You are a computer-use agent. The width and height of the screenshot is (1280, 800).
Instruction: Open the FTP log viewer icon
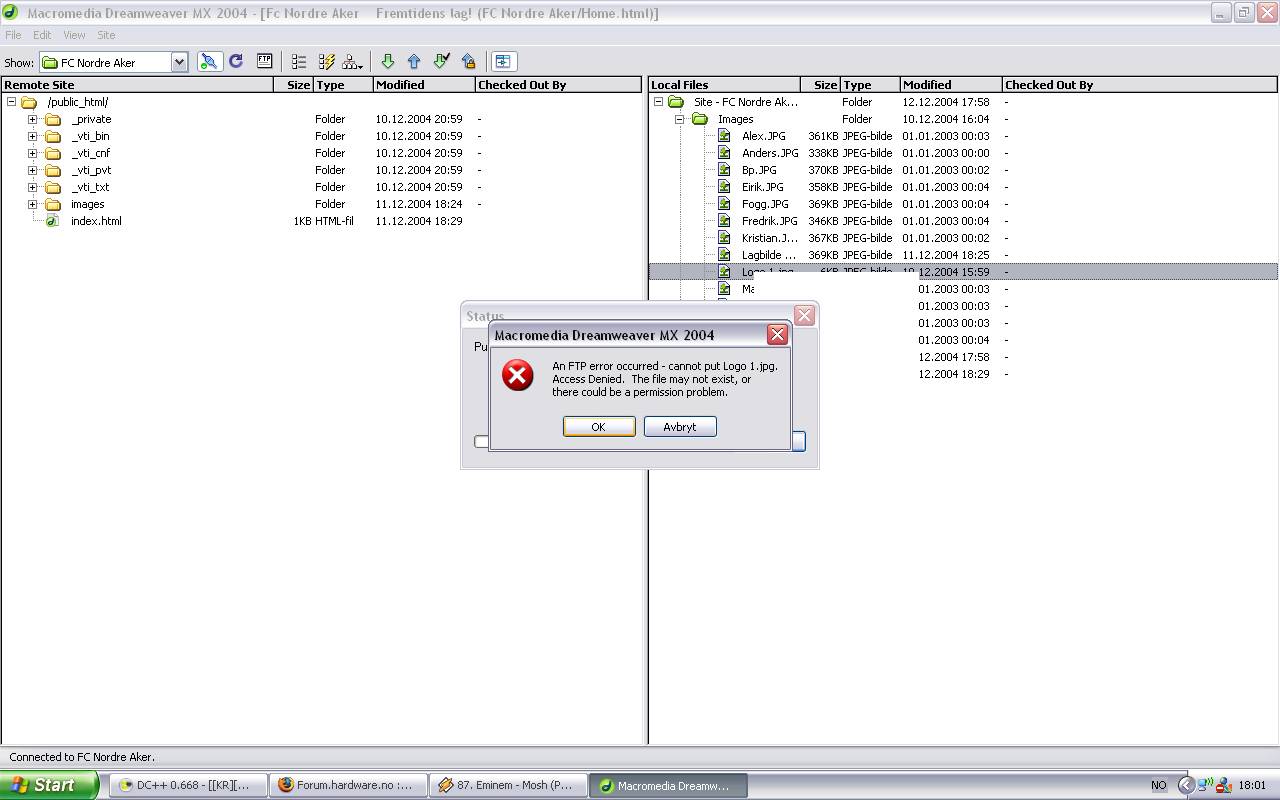[x=264, y=62]
